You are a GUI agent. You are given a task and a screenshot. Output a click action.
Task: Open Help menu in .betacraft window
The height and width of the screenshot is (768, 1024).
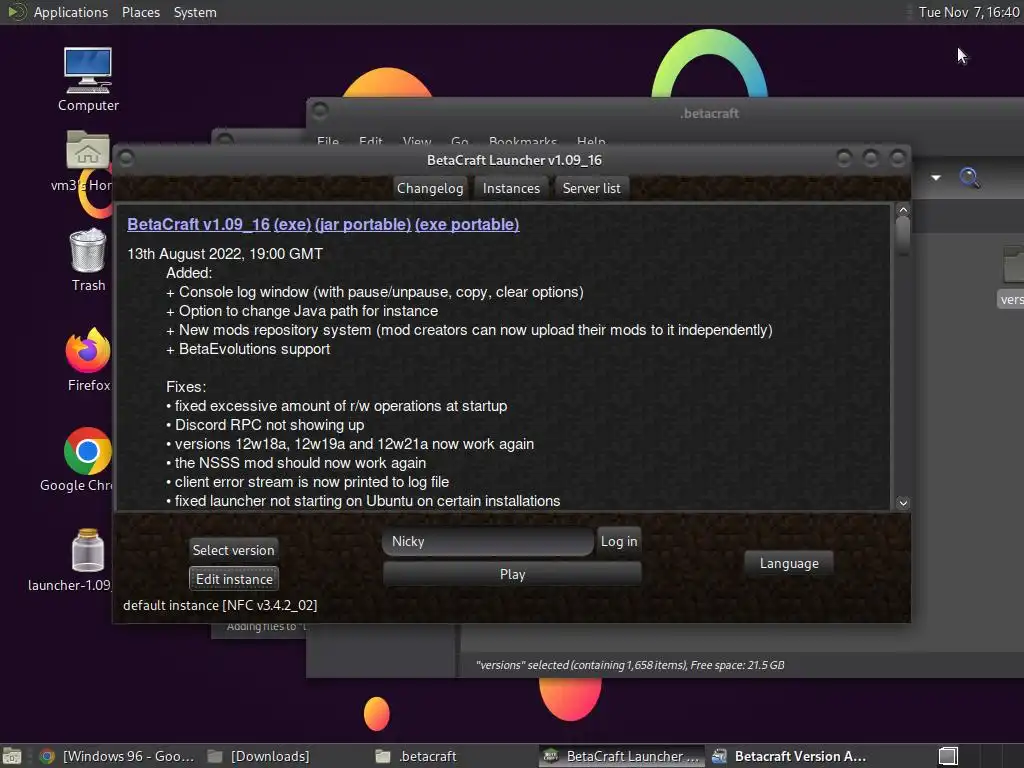click(x=591, y=141)
